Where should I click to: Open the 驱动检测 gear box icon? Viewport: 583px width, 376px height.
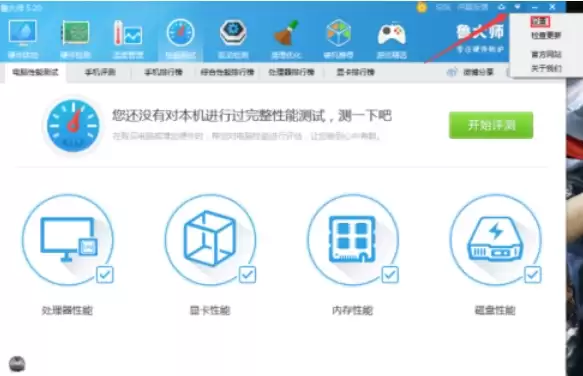point(233,33)
